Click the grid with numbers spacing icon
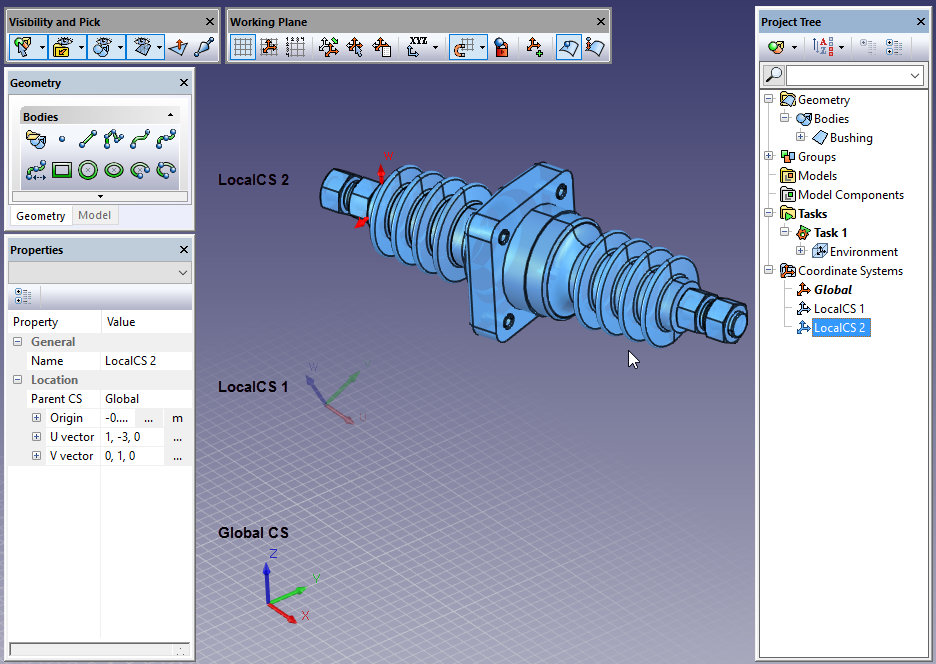This screenshot has width=936, height=664. tap(295, 46)
